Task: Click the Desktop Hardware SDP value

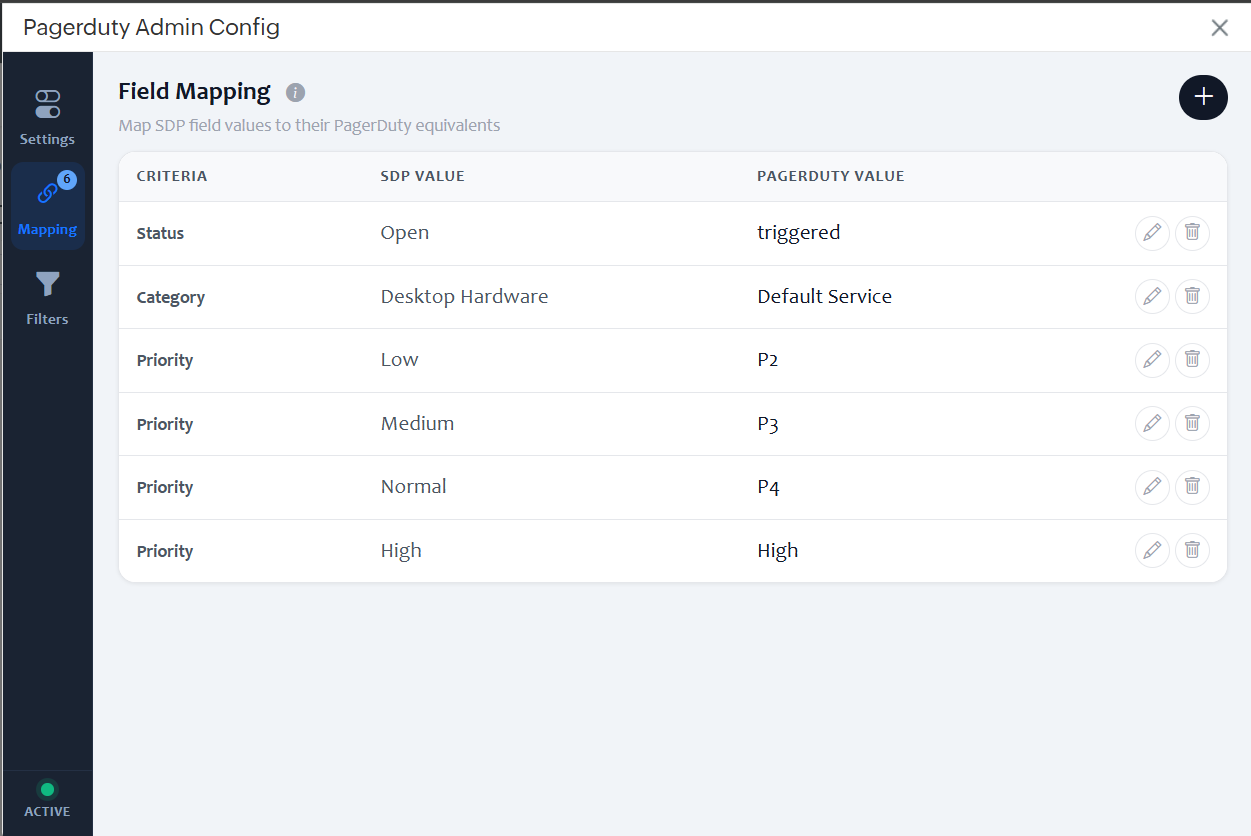Action: click(x=465, y=297)
